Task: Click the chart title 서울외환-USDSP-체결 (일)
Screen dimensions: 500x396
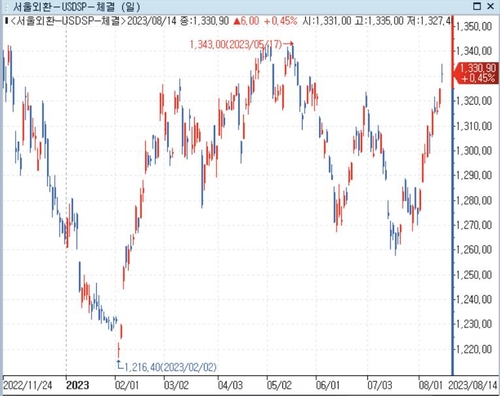Action: (x=77, y=7)
